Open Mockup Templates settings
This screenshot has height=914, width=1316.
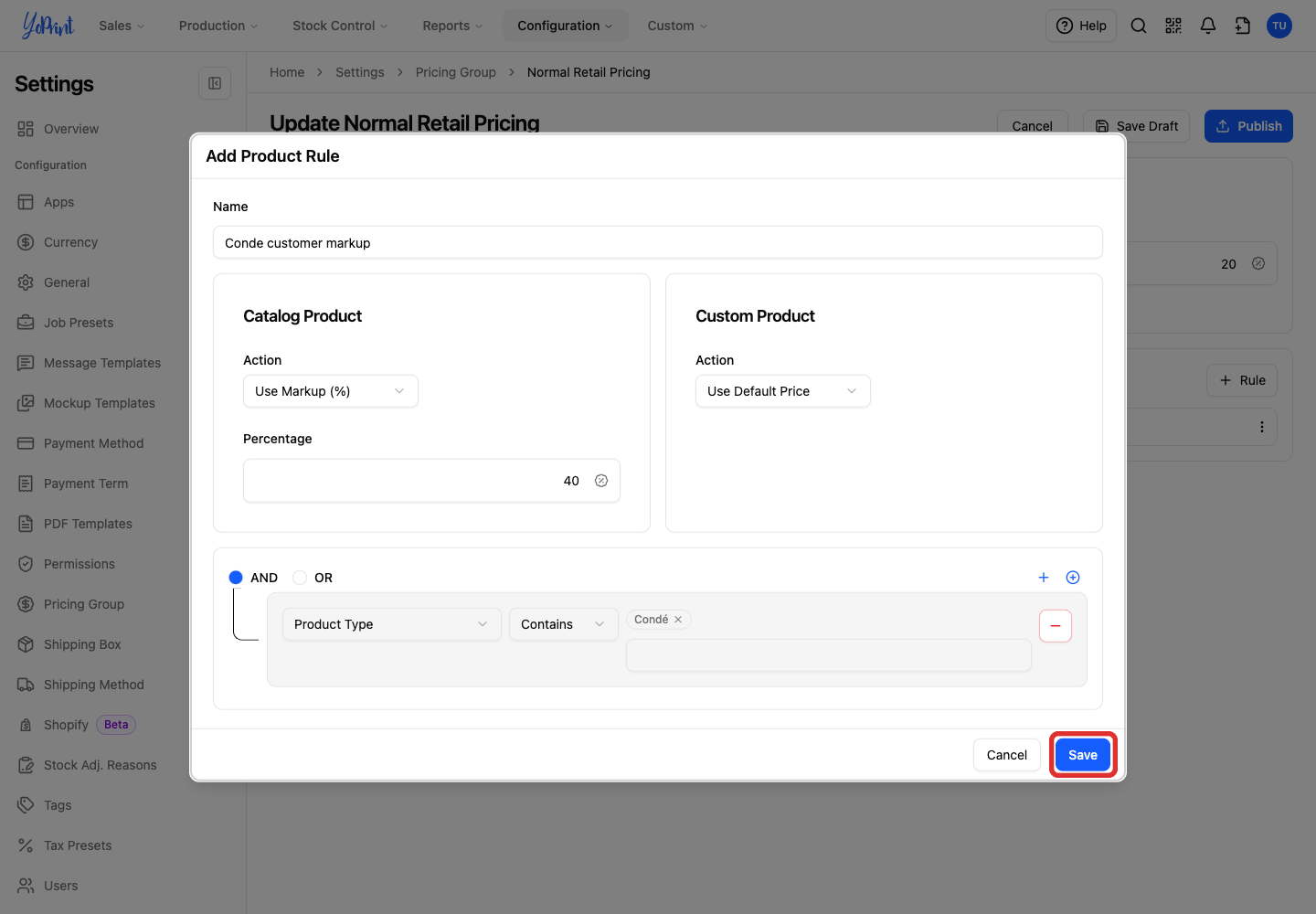100,403
